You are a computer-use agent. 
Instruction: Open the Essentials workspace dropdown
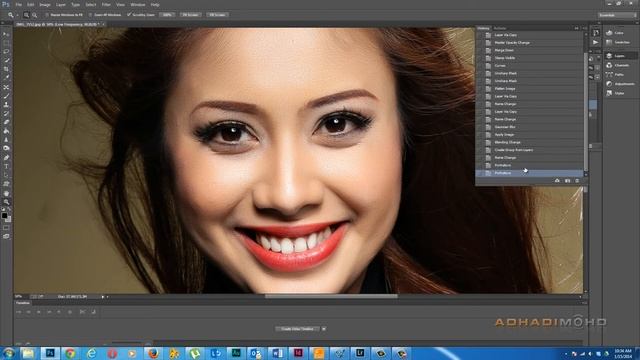pos(617,15)
